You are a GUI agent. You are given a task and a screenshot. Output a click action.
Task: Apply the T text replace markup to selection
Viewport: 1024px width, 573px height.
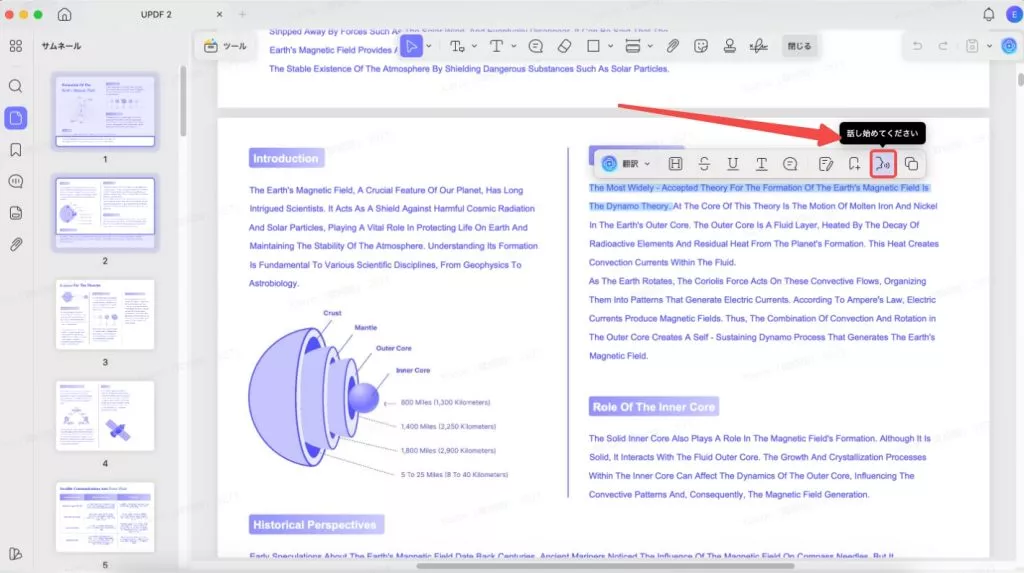coord(761,164)
